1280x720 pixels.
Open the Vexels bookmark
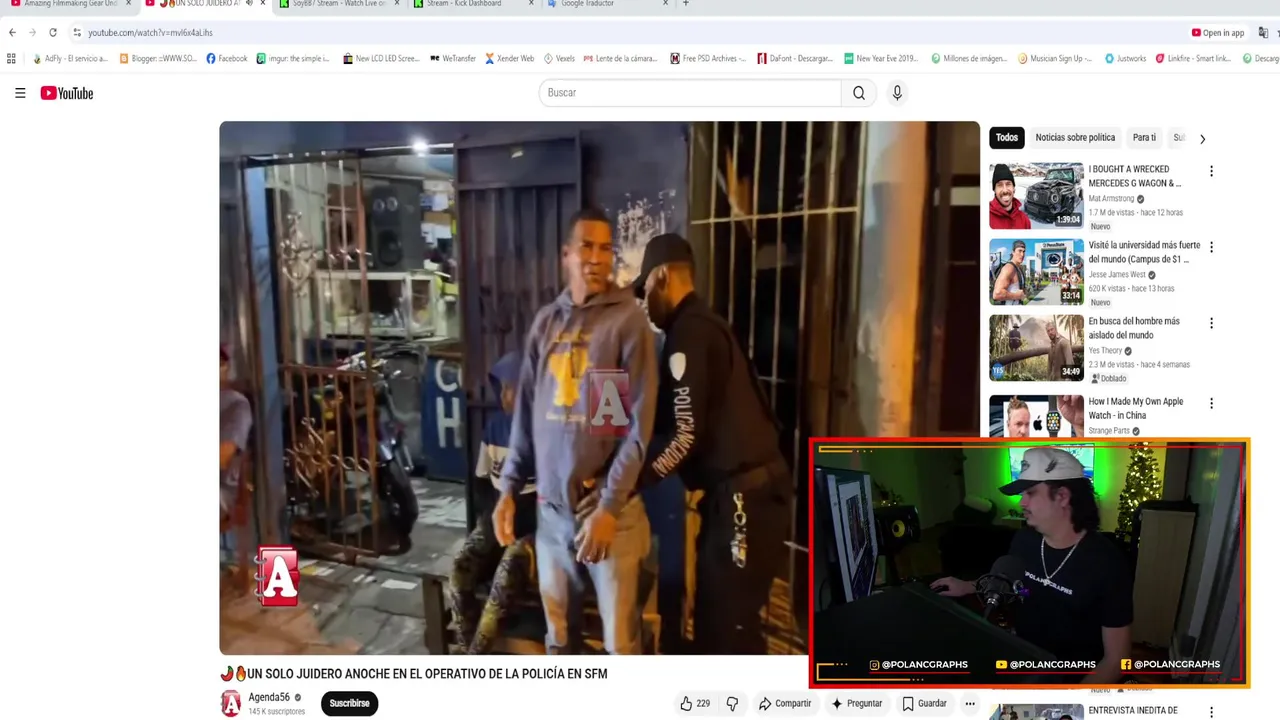point(559,58)
